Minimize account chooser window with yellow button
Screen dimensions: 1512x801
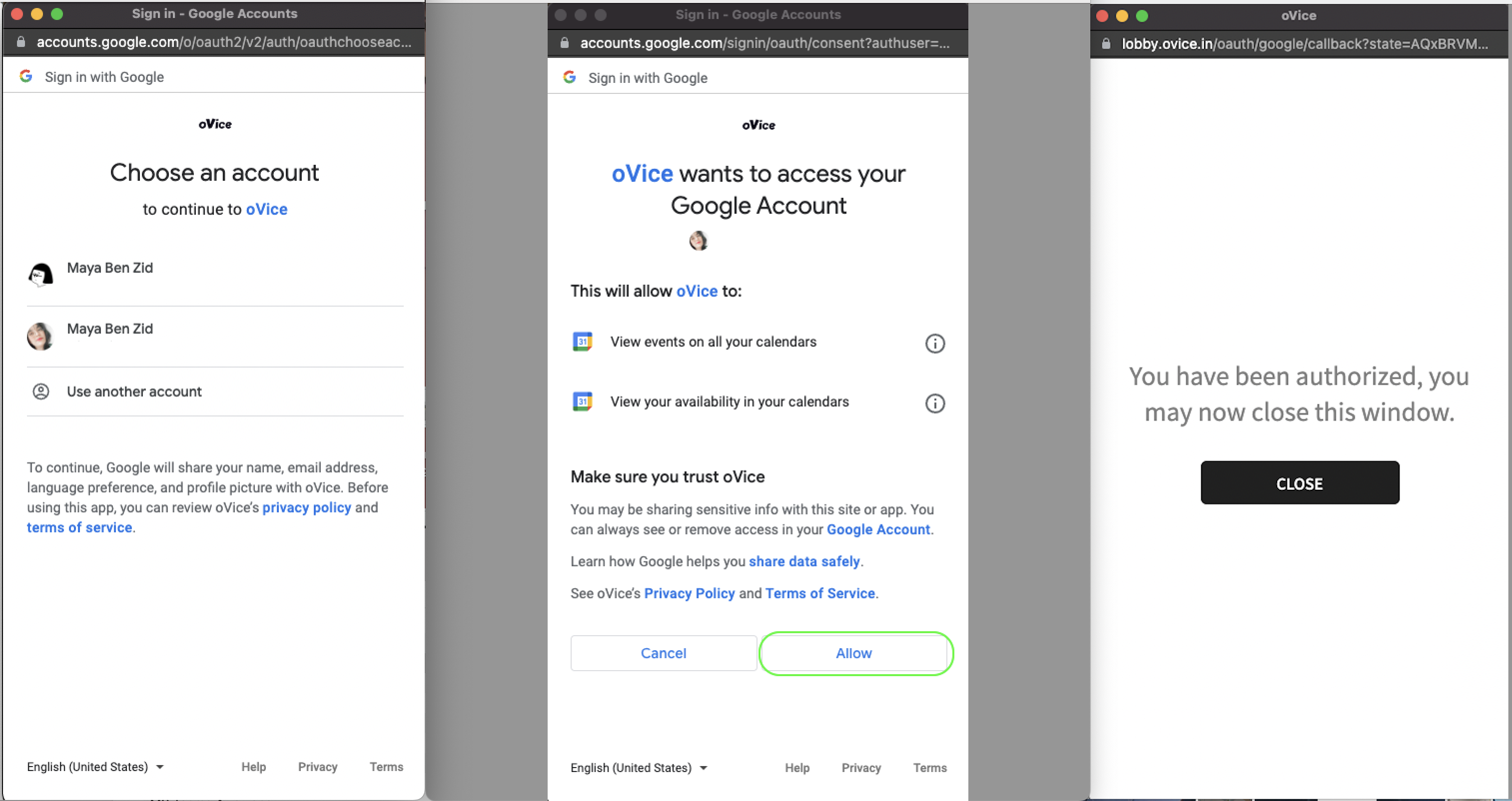point(37,14)
